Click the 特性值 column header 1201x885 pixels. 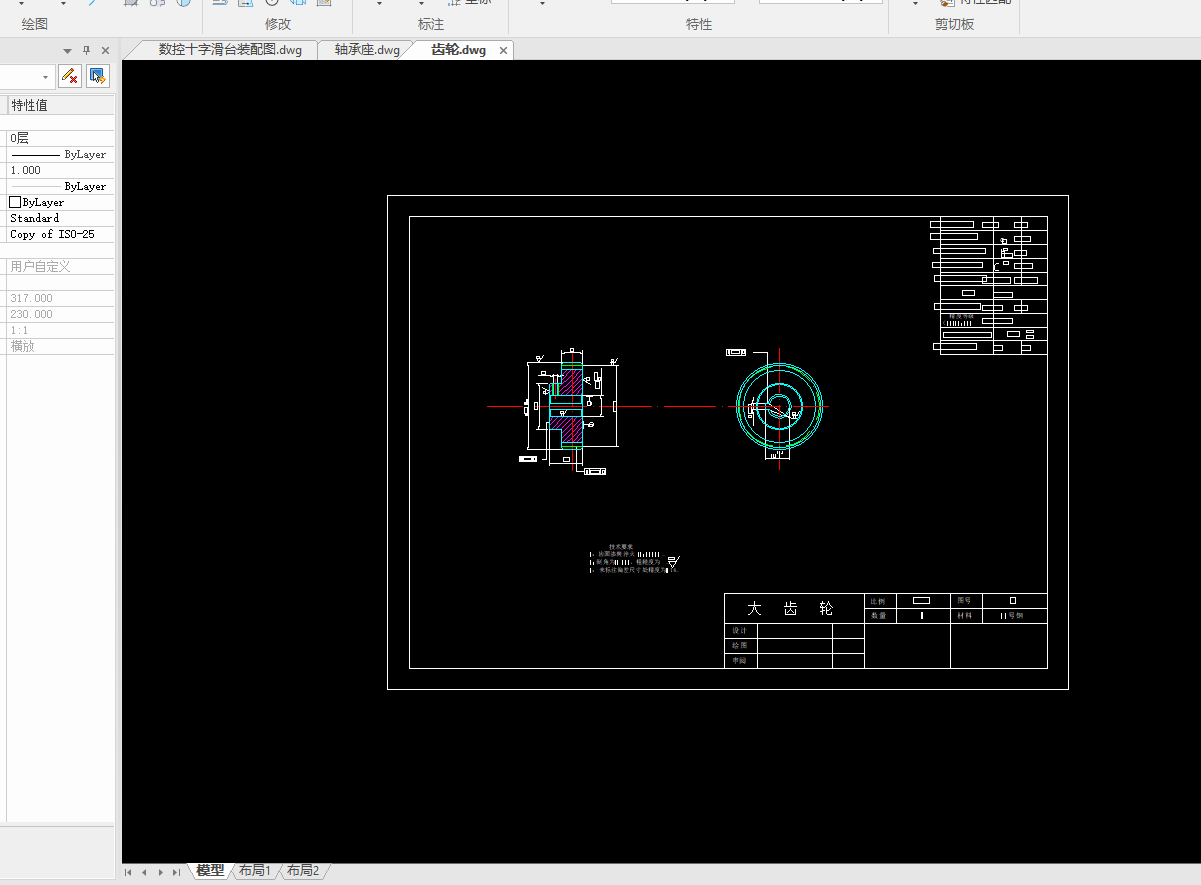point(60,105)
